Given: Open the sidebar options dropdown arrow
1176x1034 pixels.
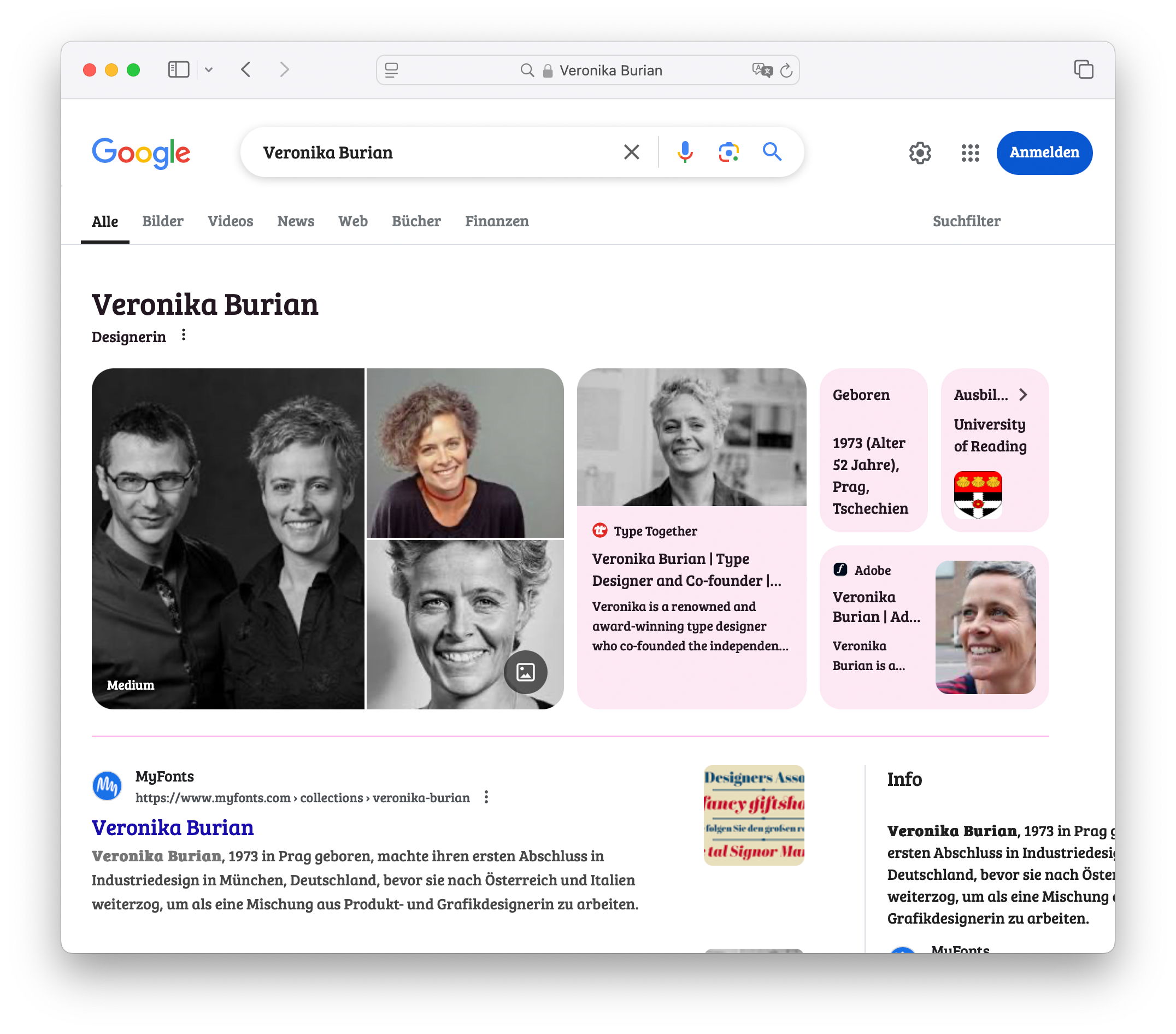Looking at the screenshot, I should coord(209,69).
